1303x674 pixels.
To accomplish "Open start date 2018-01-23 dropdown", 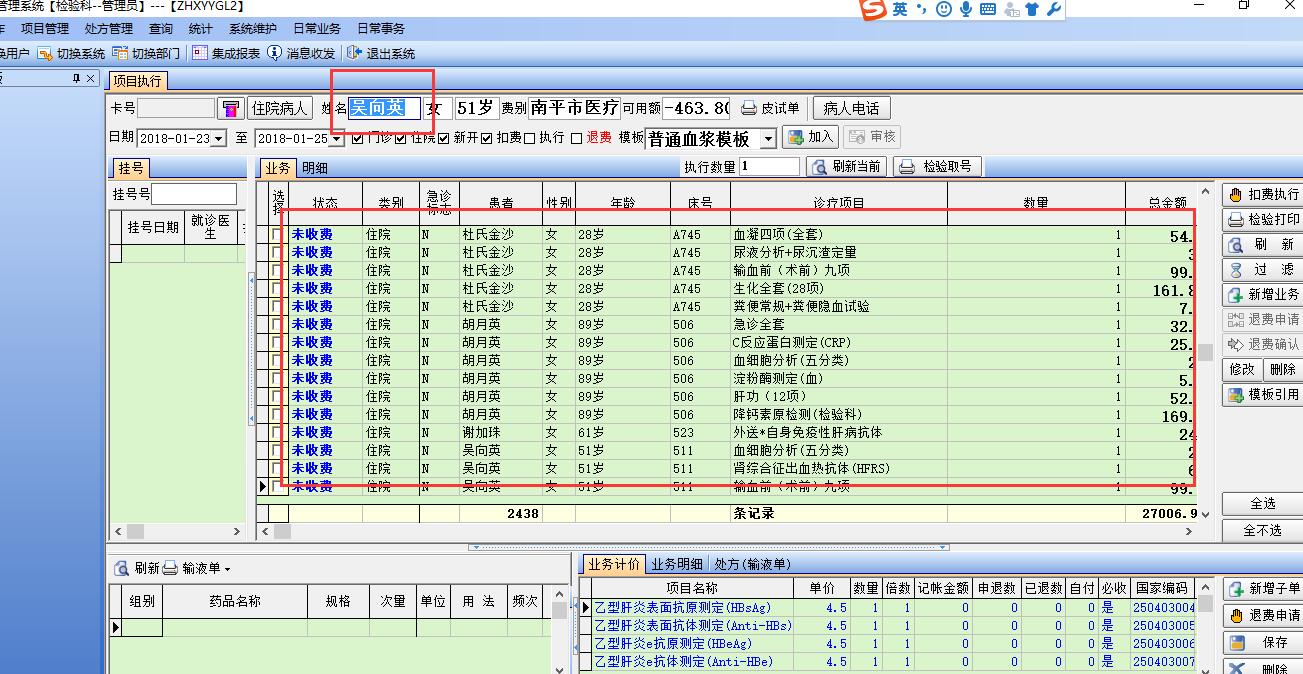I will [x=219, y=138].
